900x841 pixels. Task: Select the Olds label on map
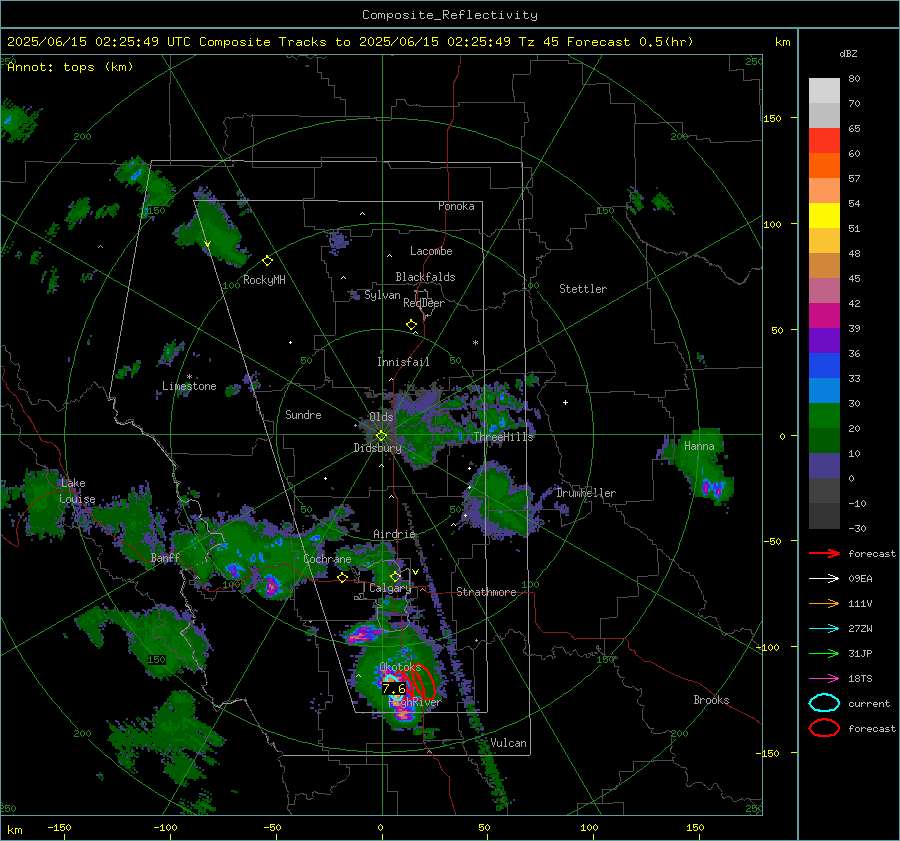(381, 417)
